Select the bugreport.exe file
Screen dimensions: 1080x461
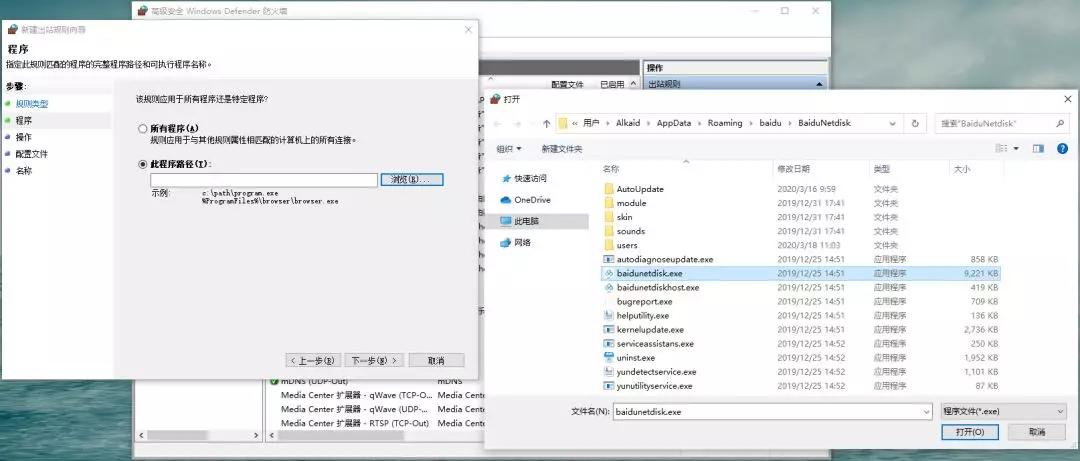click(x=644, y=302)
